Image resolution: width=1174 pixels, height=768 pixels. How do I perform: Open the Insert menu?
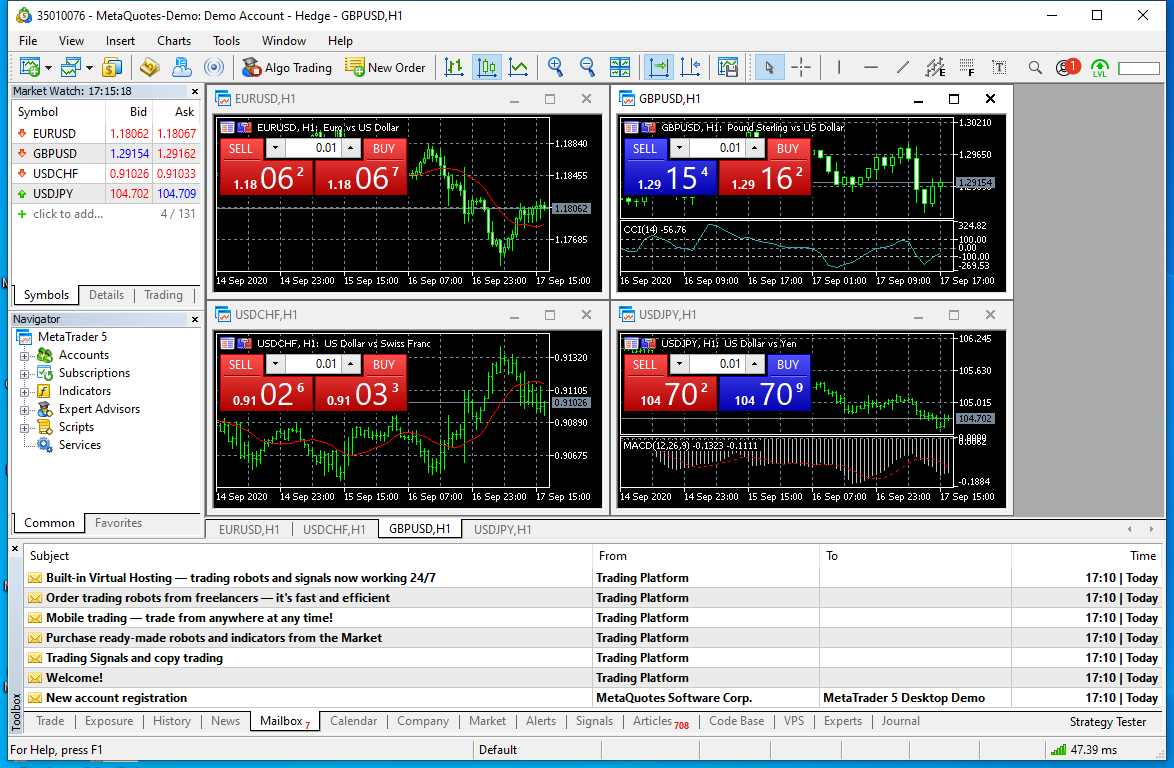pyautogui.click(x=120, y=40)
